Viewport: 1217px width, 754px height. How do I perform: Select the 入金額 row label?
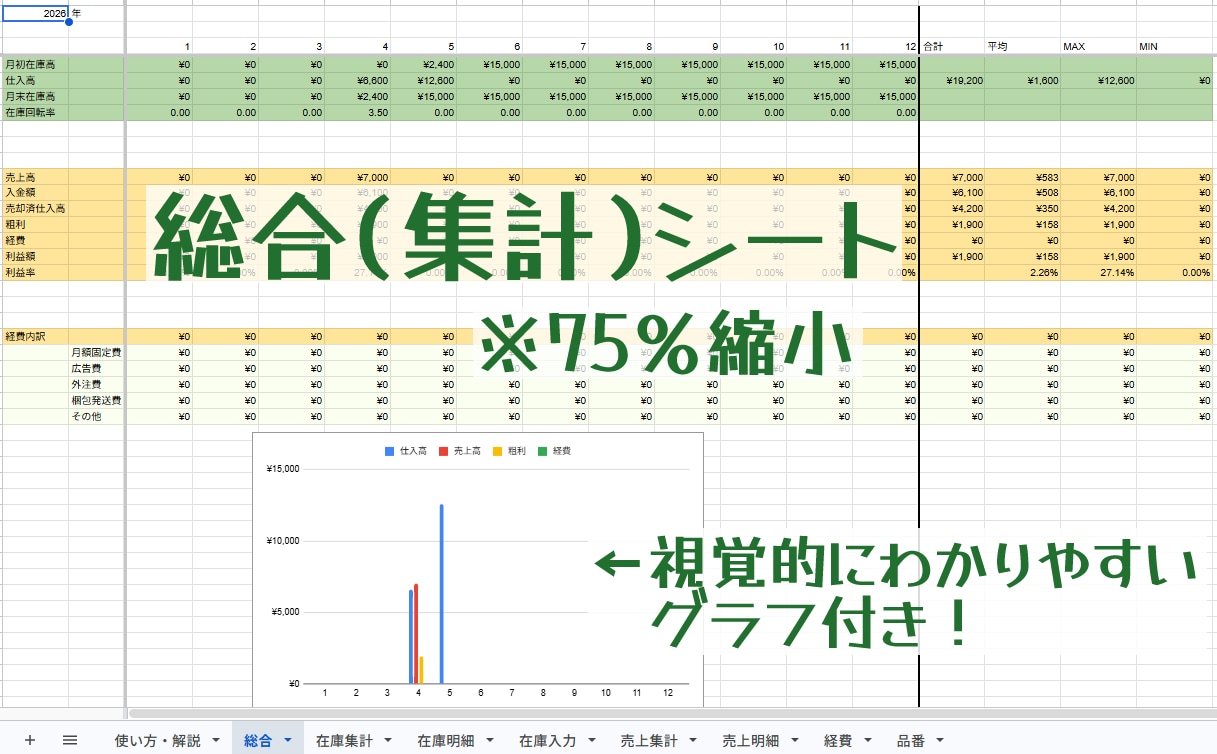pyautogui.click(x=19, y=193)
